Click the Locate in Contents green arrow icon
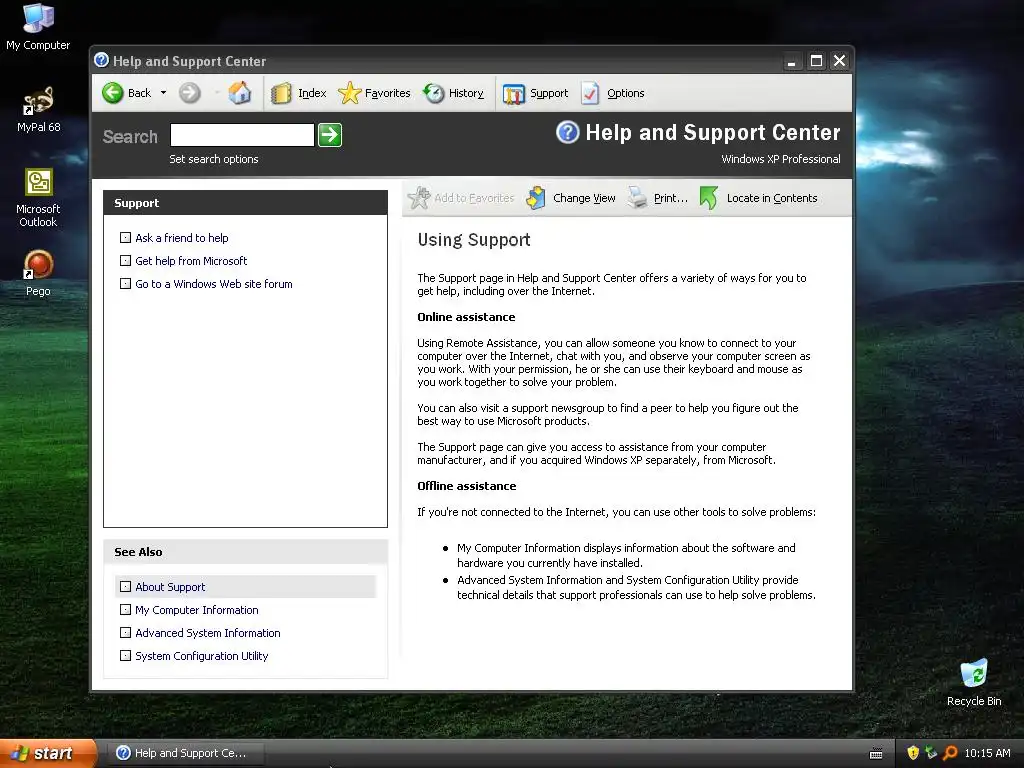Image resolution: width=1024 pixels, height=768 pixels. tap(709, 197)
